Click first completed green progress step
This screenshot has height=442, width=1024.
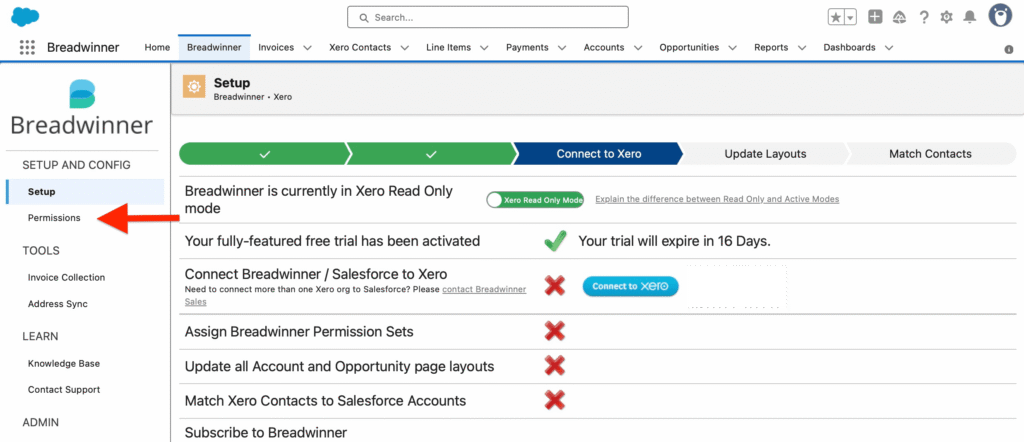(x=264, y=154)
